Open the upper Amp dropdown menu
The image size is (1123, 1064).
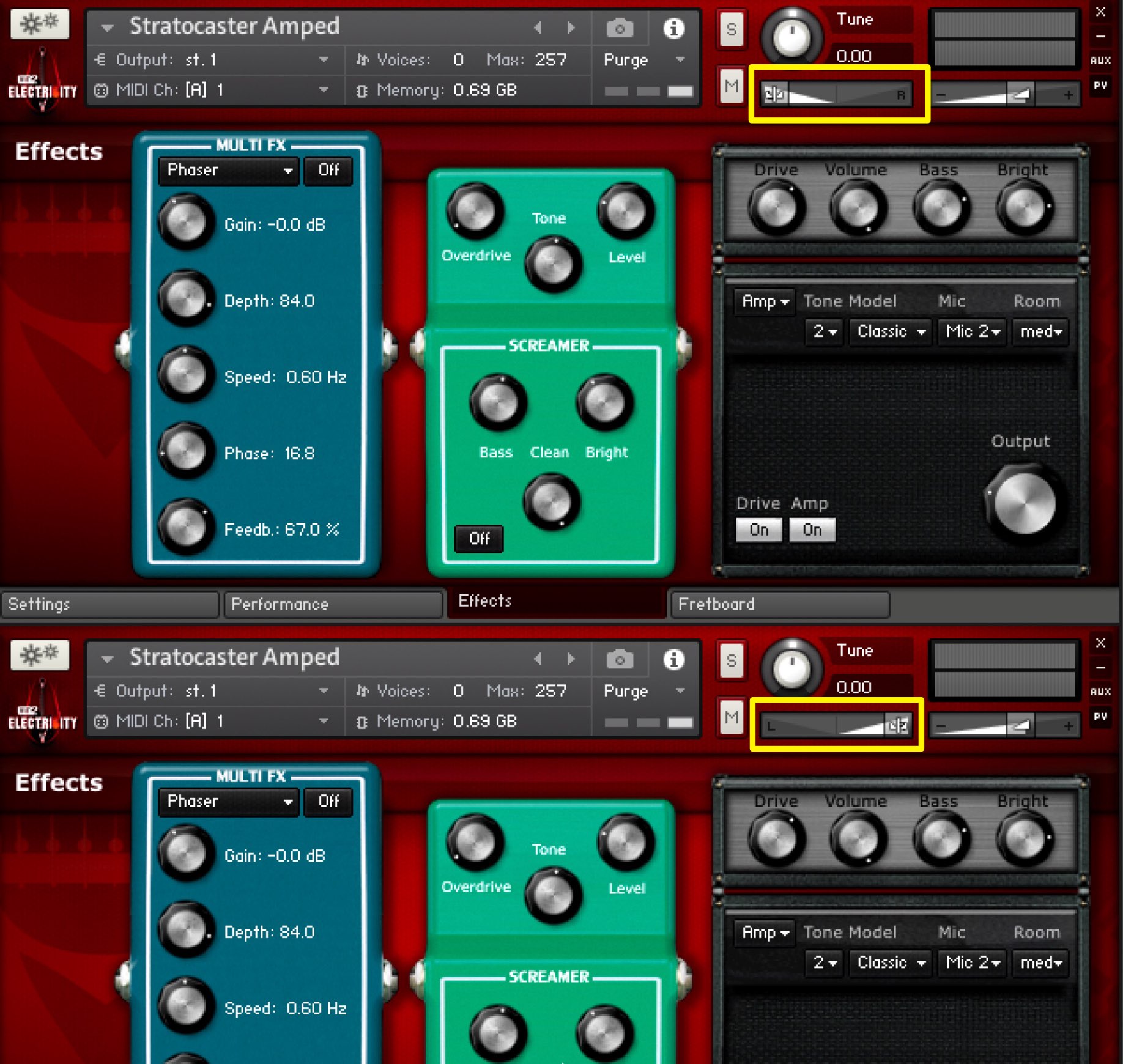coord(765,301)
